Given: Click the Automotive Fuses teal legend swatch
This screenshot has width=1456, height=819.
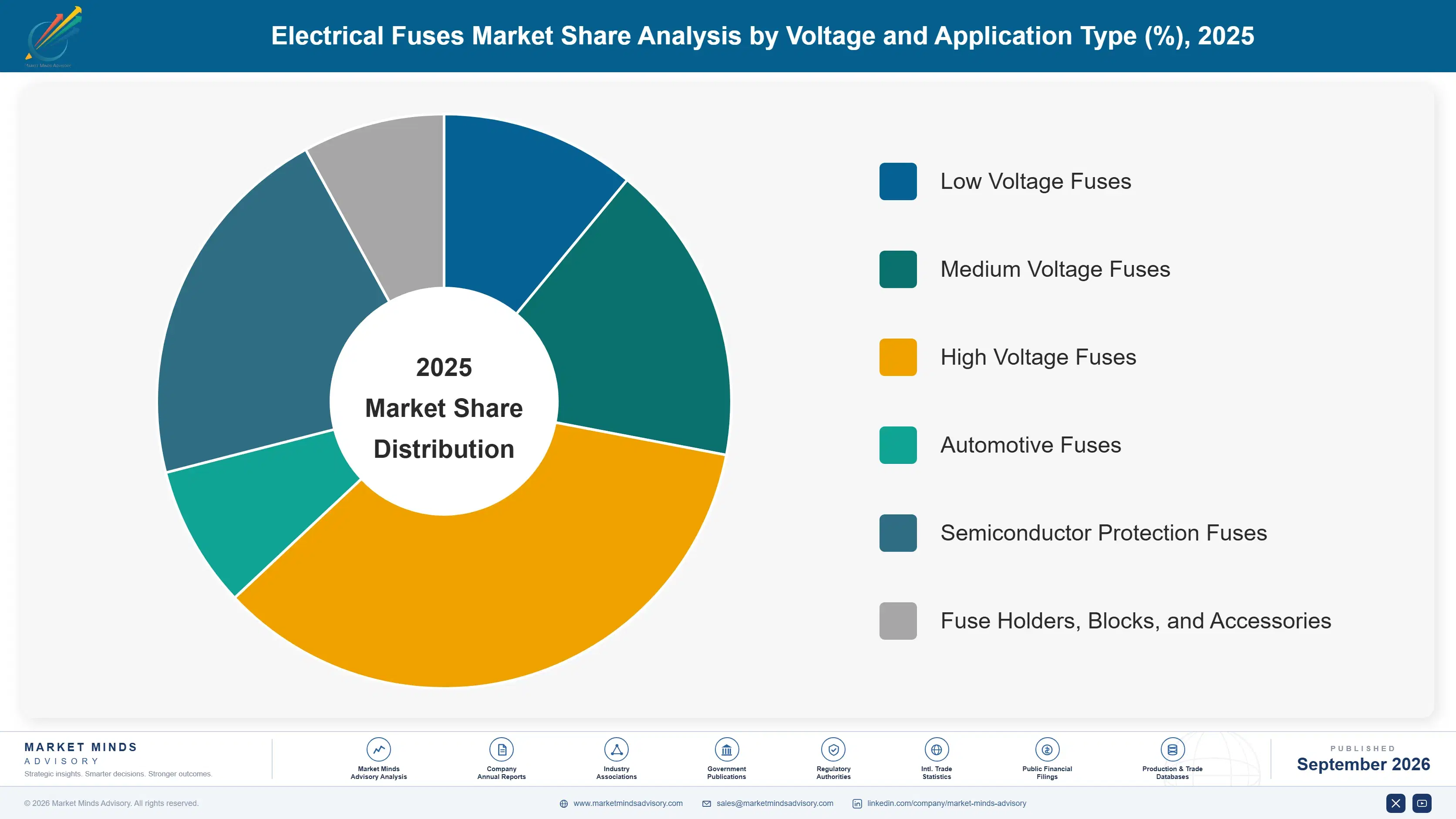Looking at the screenshot, I should pyautogui.click(x=898, y=445).
